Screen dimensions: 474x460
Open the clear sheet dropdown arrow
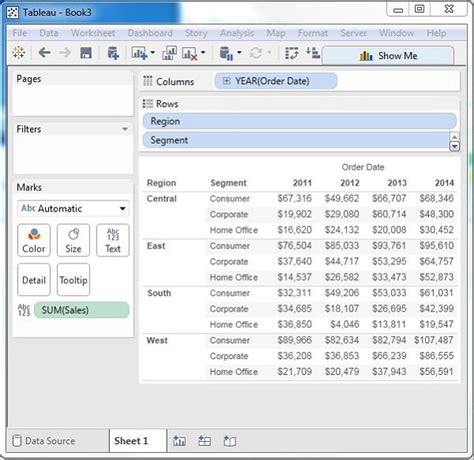[x=203, y=52]
